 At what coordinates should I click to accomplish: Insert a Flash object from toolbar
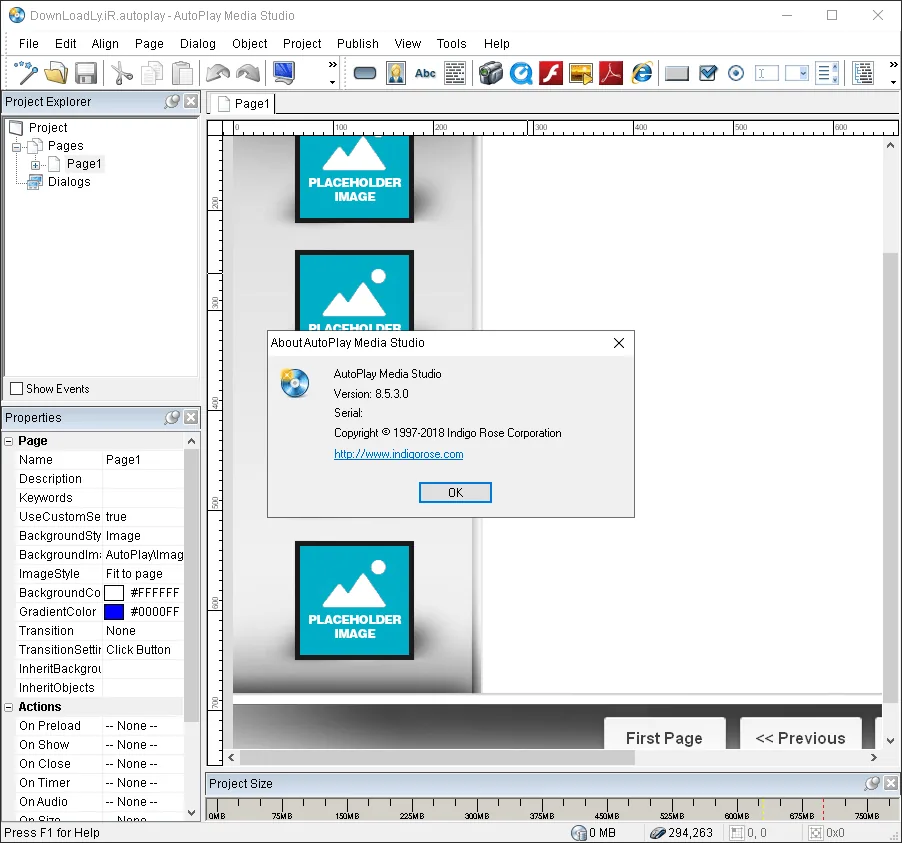pyautogui.click(x=551, y=73)
